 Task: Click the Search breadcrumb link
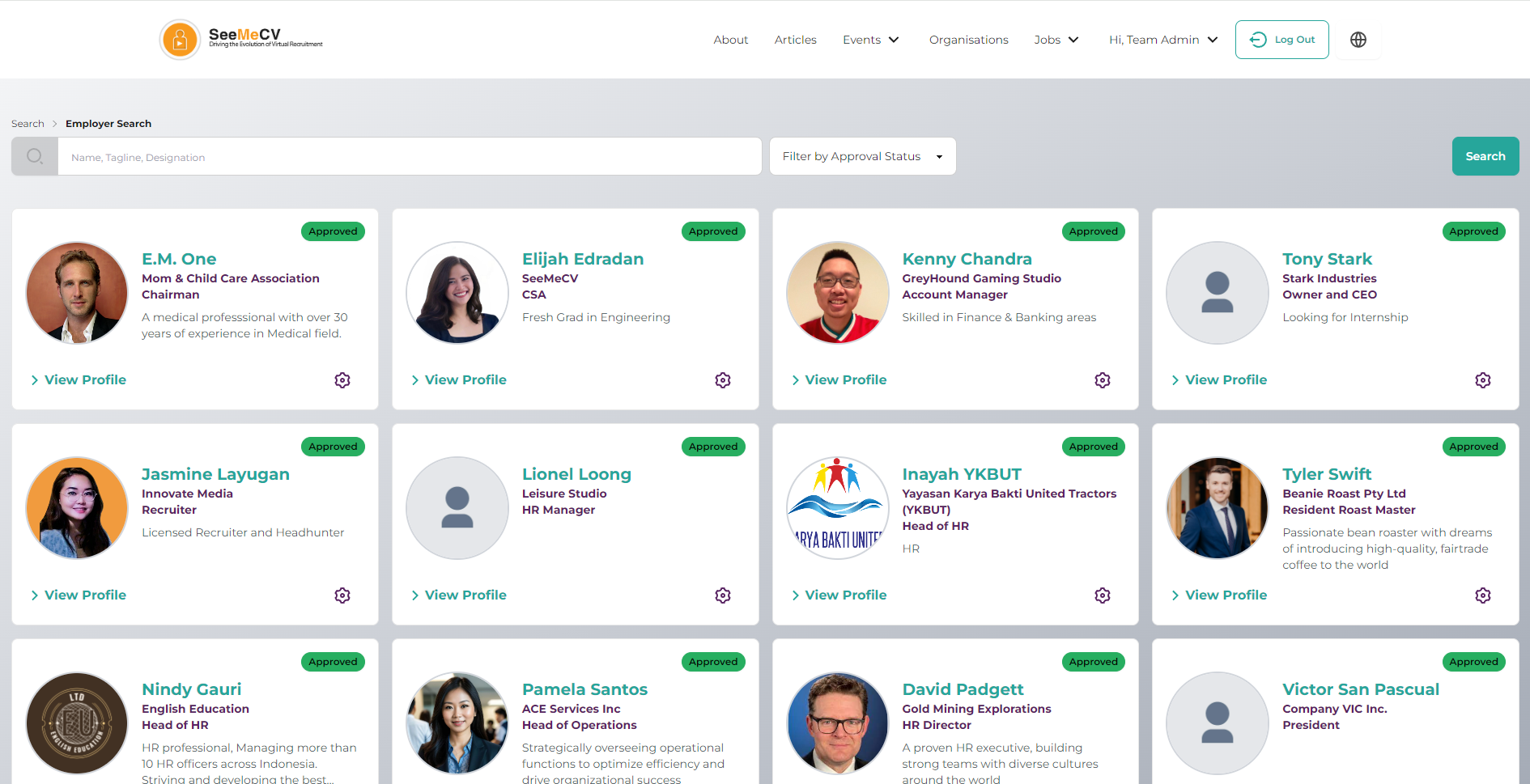(x=28, y=124)
